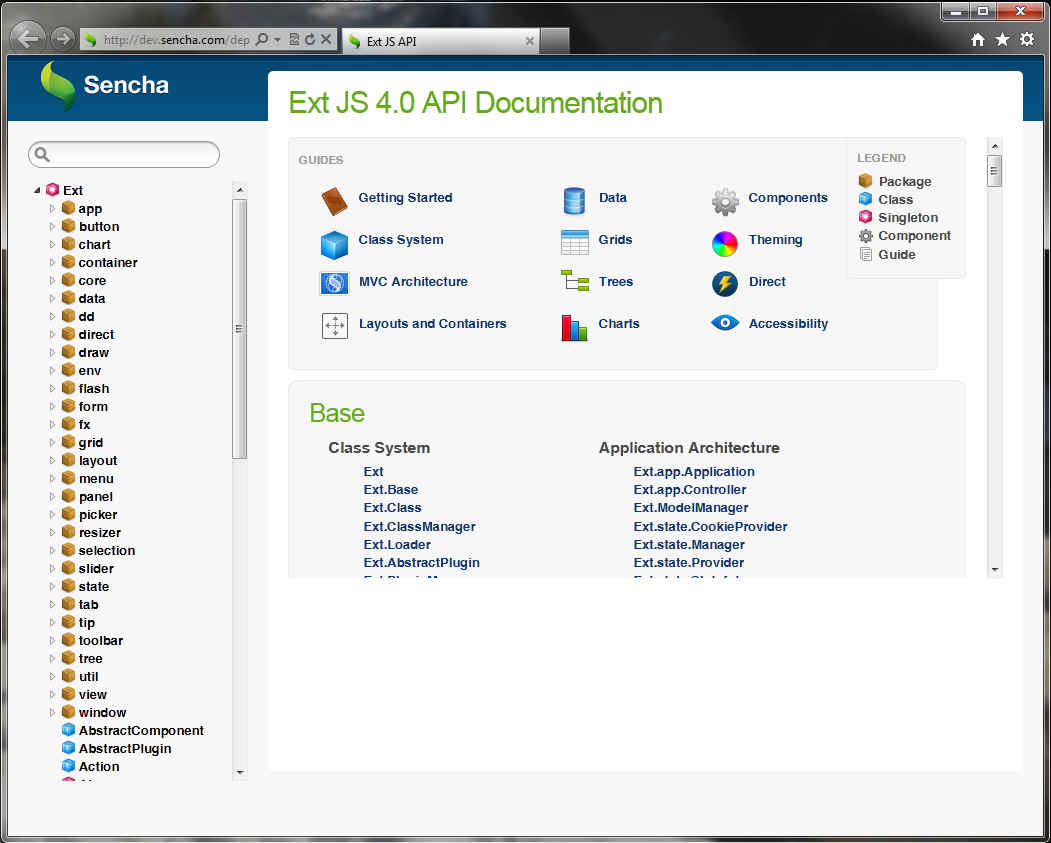Click the Sencha logo in header
1051x843 pixels.
point(105,86)
